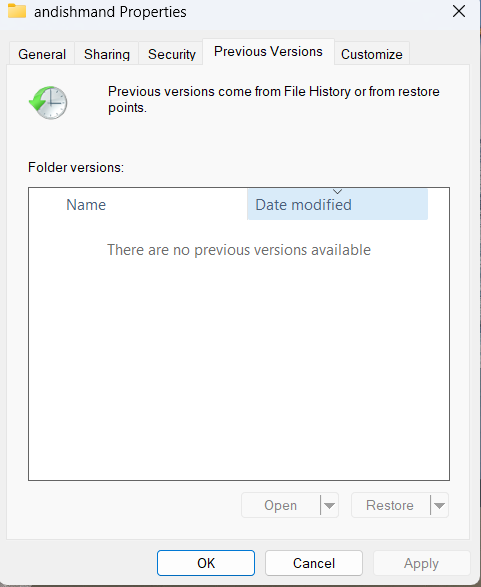Expand the Open button dropdown arrow
Image resolution: width=481 pixels, height=587 pixels.
click(329, 506)
